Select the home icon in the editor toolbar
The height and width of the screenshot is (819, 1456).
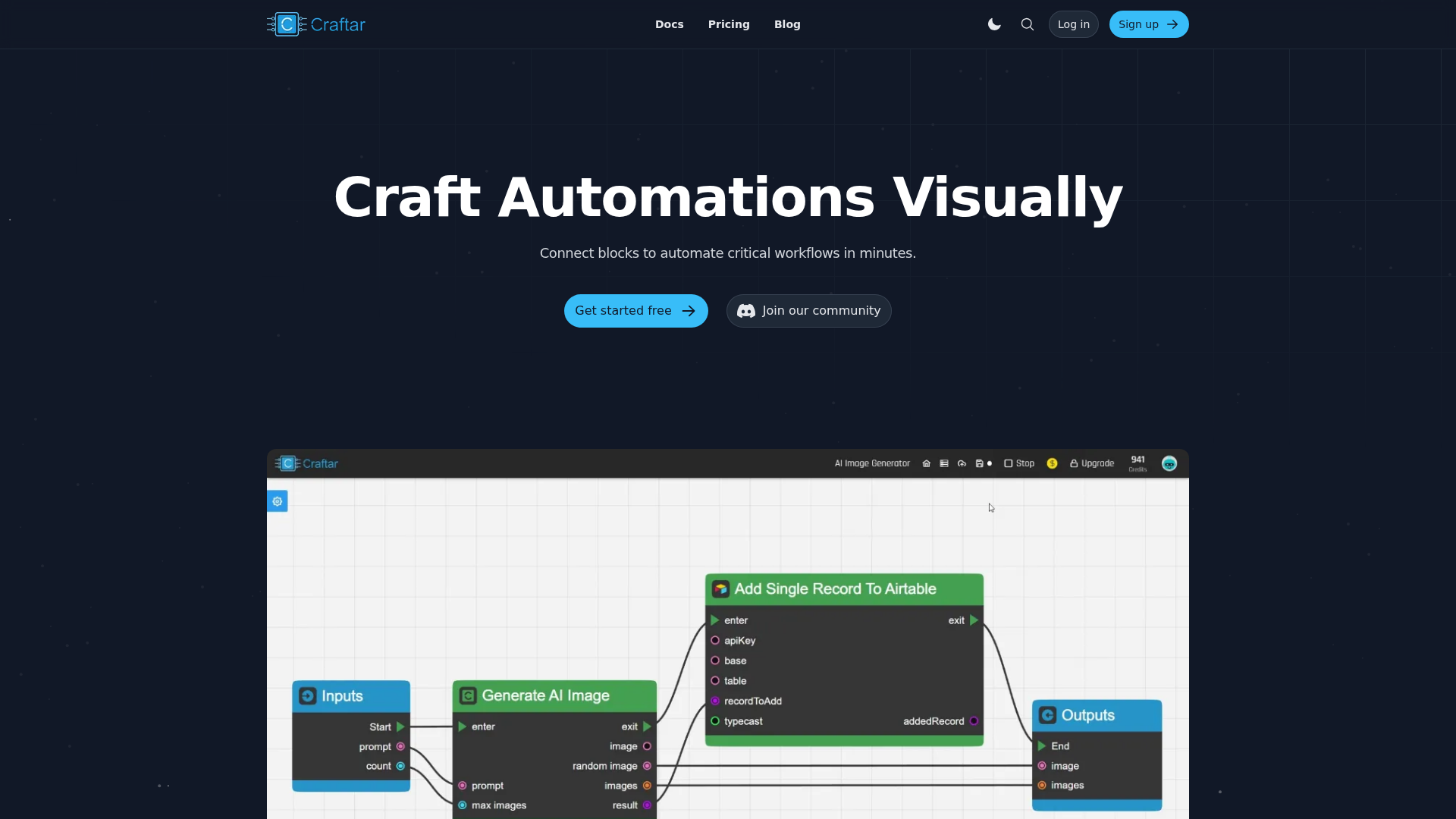927,463
